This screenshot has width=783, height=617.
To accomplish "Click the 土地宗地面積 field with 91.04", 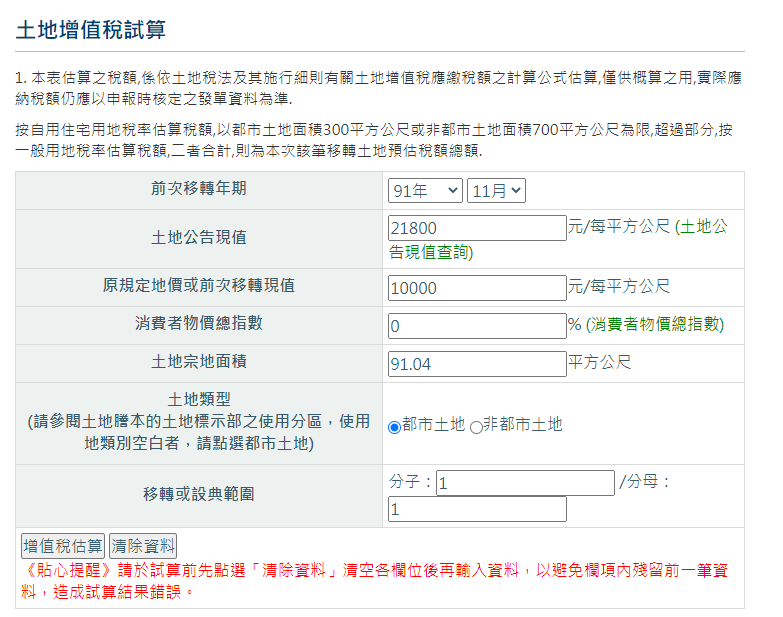I will (x=477, y=363).
